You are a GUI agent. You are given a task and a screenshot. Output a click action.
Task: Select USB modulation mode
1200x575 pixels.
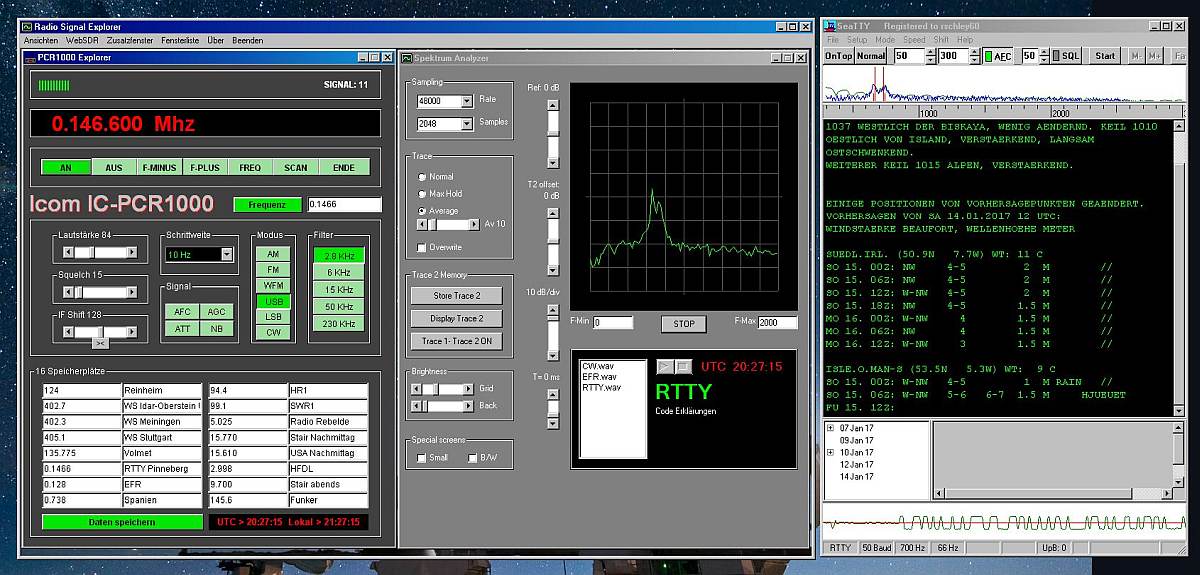coord(273,301)
